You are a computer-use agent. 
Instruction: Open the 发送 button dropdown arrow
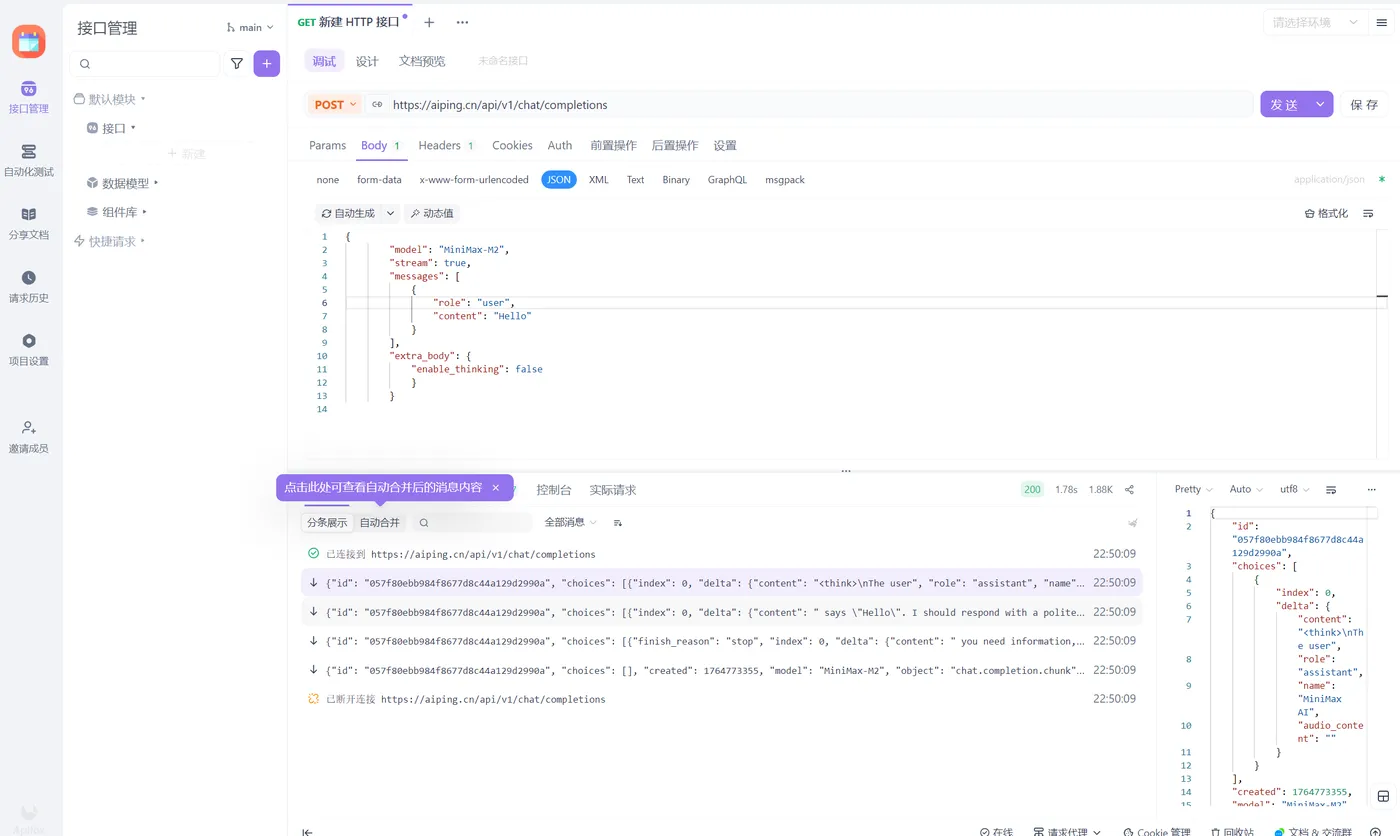(x=1321, y=104)
